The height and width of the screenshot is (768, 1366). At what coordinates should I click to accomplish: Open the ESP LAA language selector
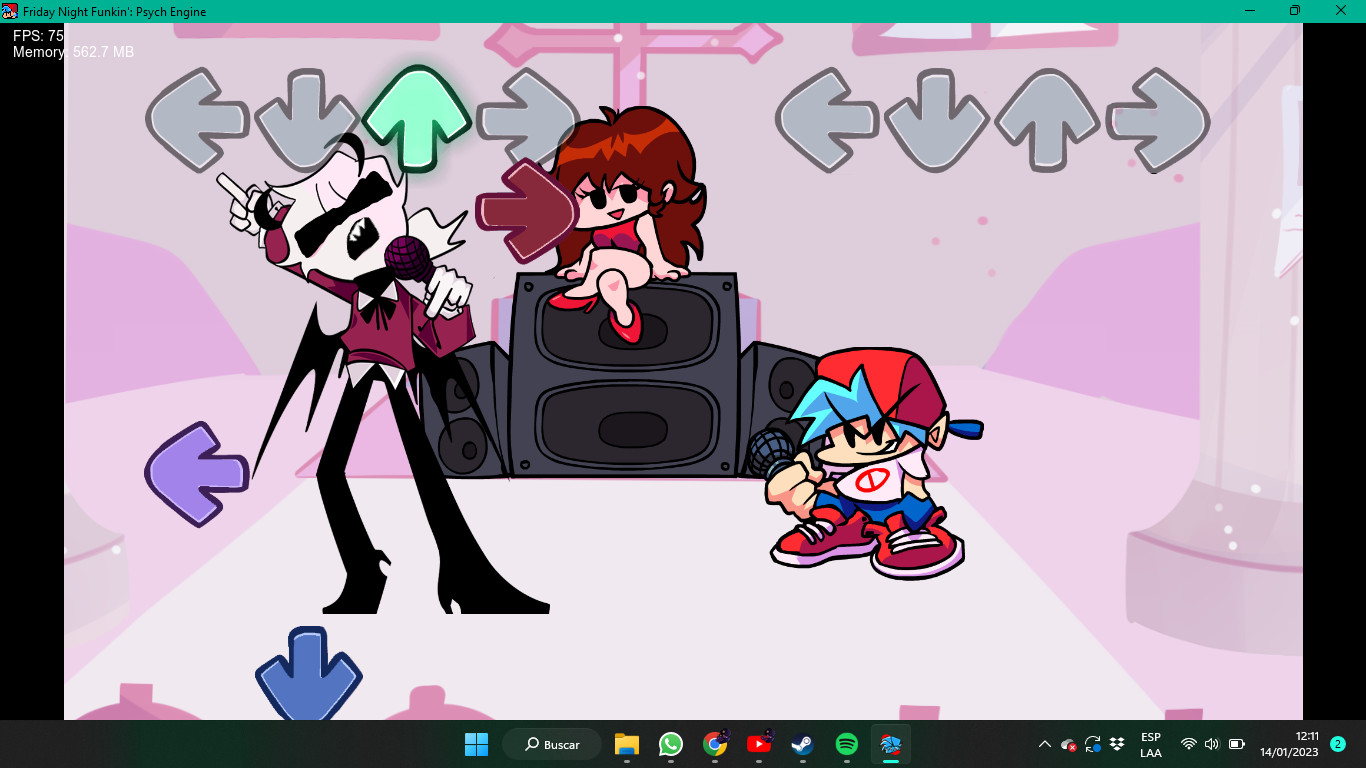[x=1150, y=744]
